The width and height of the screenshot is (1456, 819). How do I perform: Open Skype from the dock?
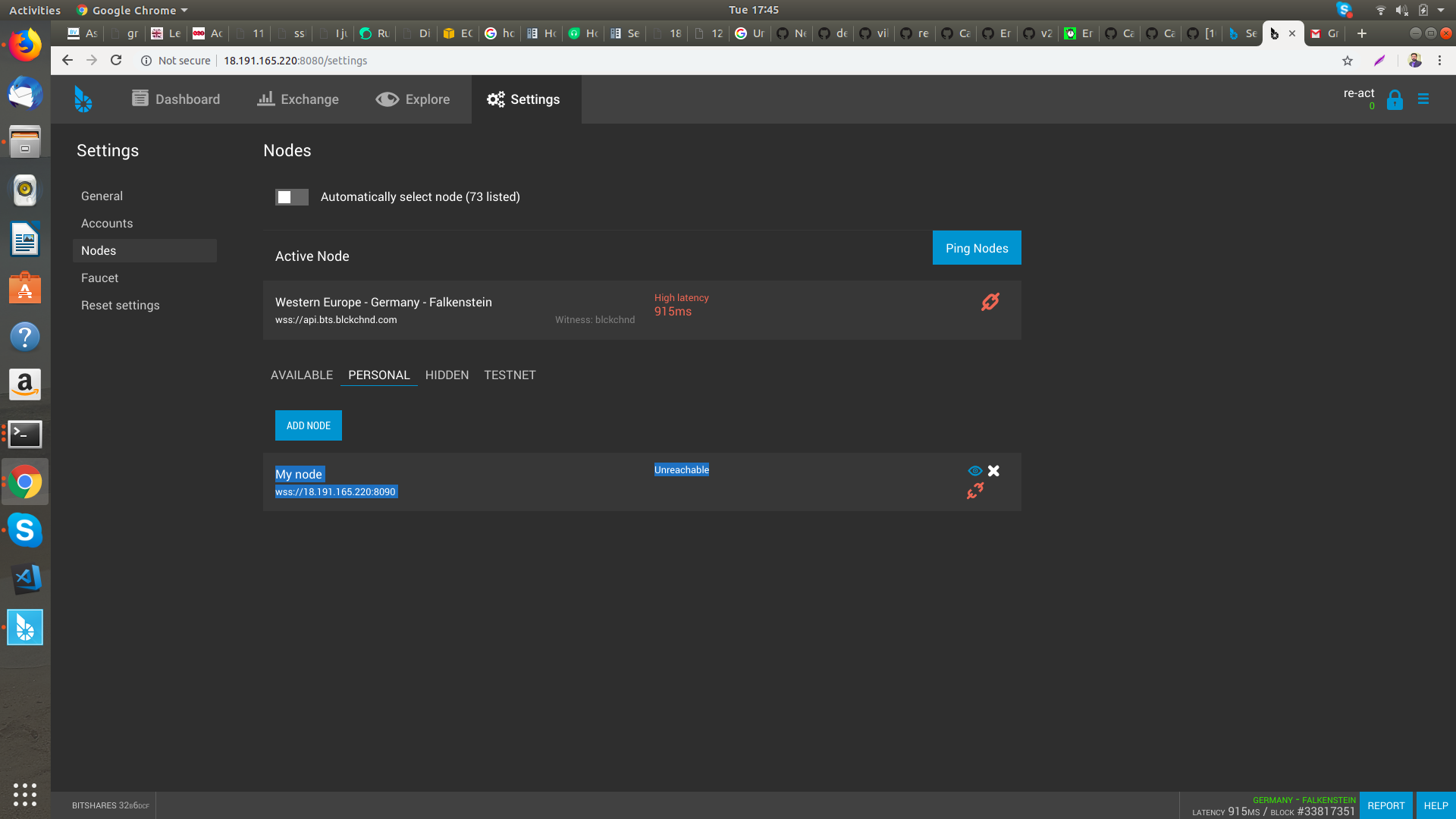tap(25, 530)
